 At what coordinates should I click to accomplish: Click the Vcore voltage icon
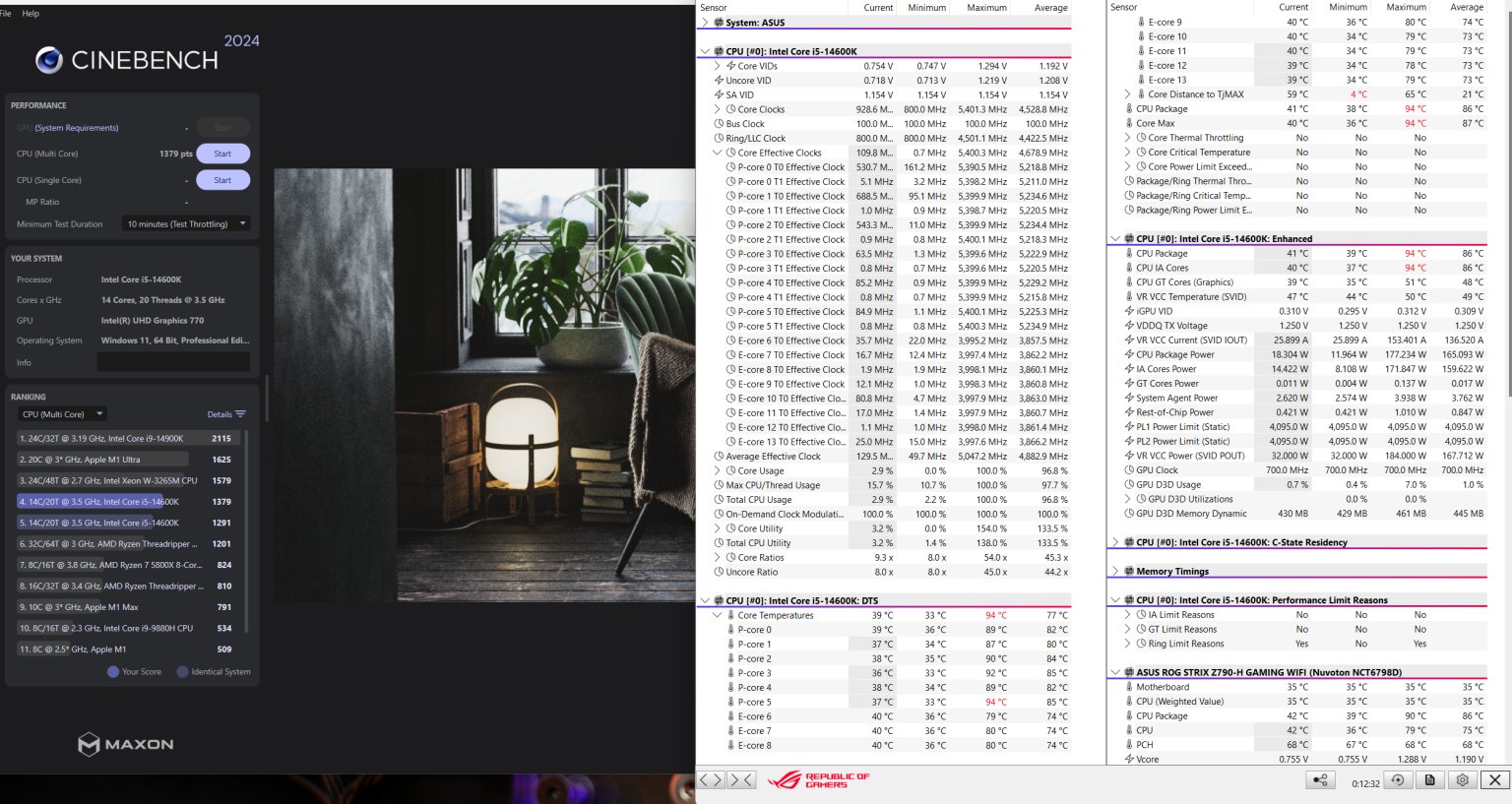pyautogui.click(x=1129, y=759)
